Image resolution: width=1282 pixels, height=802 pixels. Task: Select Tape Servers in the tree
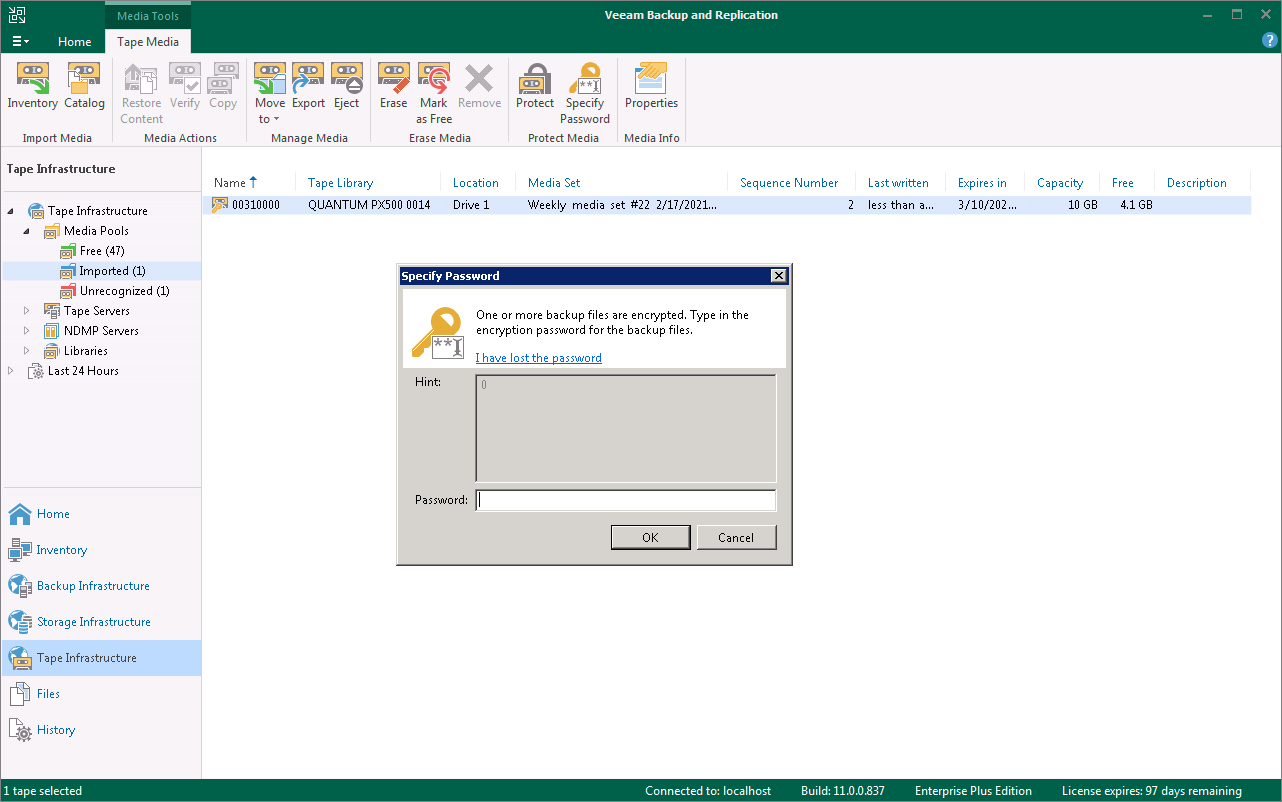pos(97,311)
